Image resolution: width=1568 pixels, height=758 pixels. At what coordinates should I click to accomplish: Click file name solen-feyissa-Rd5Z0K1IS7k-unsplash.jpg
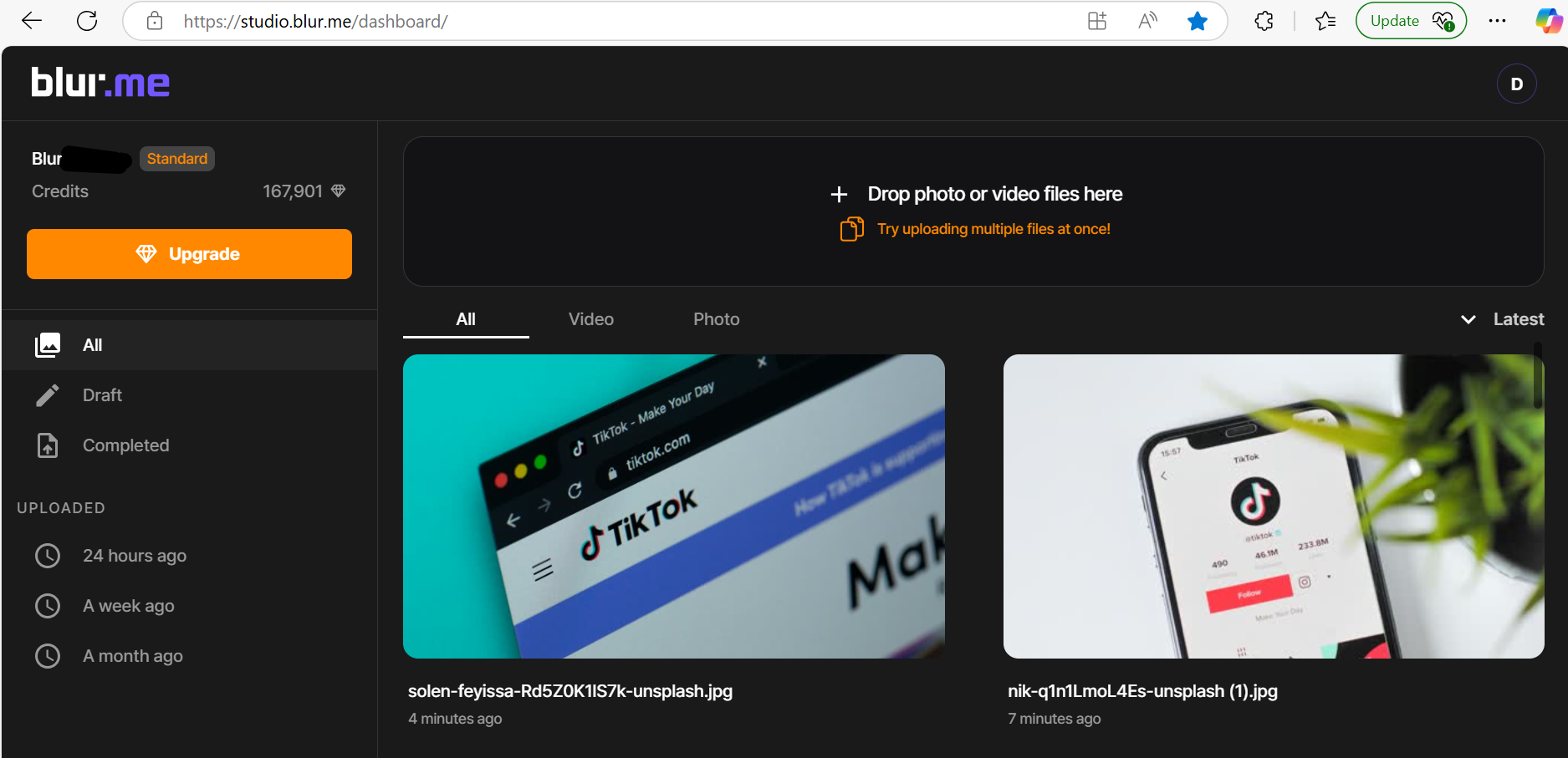[570, 691]
